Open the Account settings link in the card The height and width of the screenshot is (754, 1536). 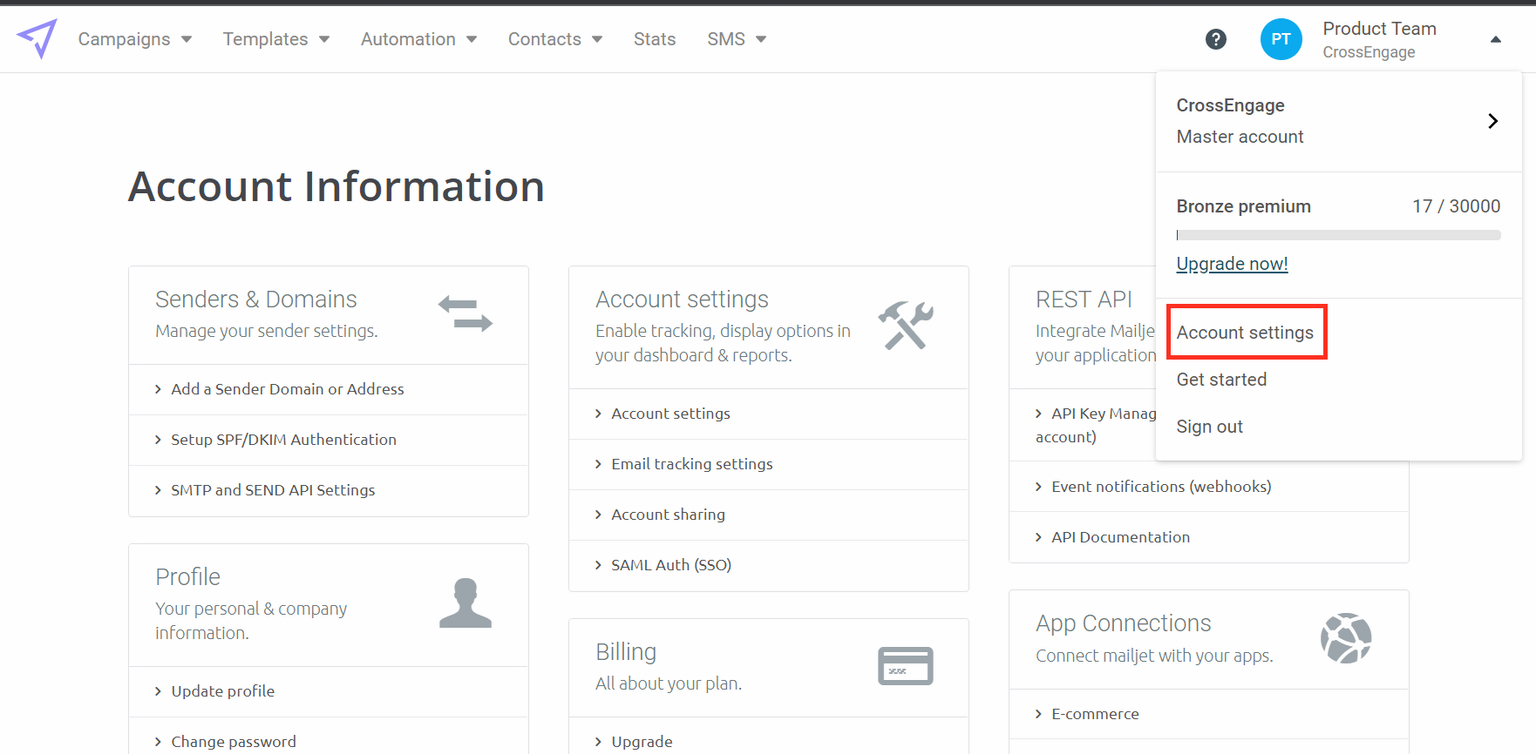pos(671,413)
